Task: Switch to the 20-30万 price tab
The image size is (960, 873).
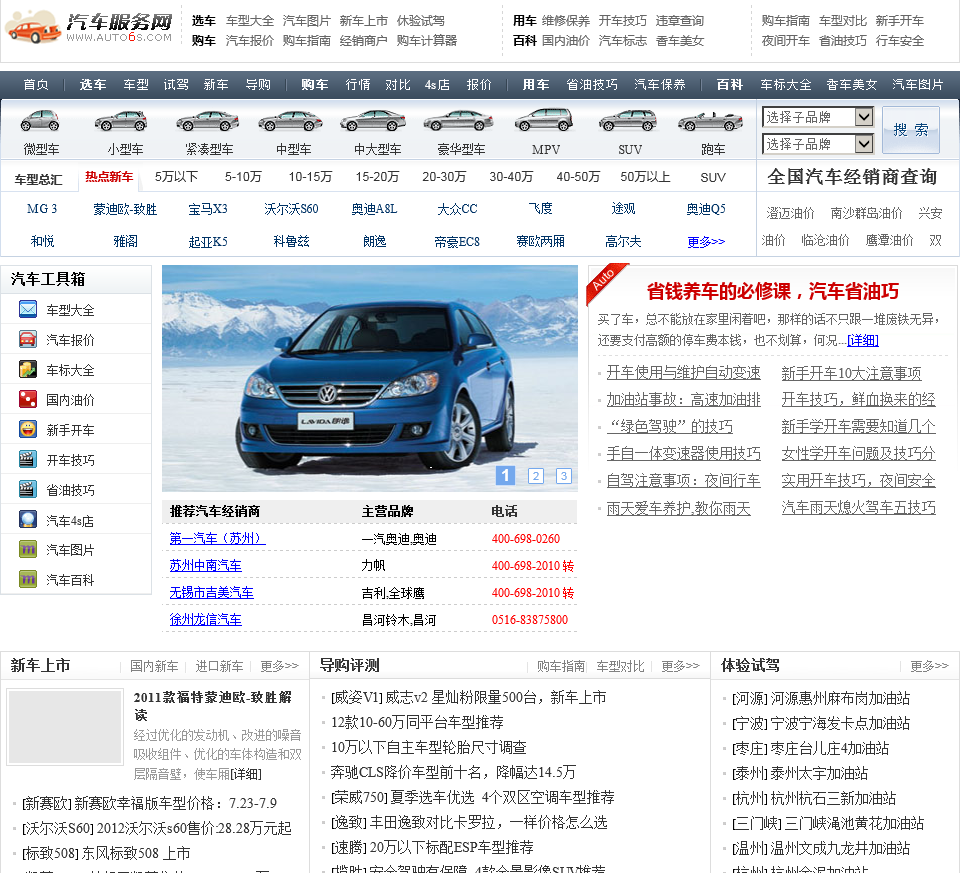Action: pos(444,177)
